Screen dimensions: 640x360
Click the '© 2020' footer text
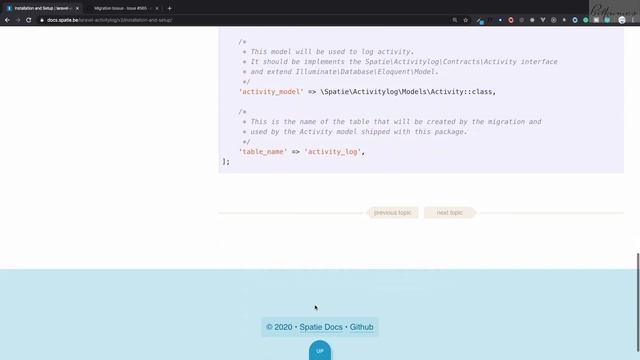click(279, 327)
